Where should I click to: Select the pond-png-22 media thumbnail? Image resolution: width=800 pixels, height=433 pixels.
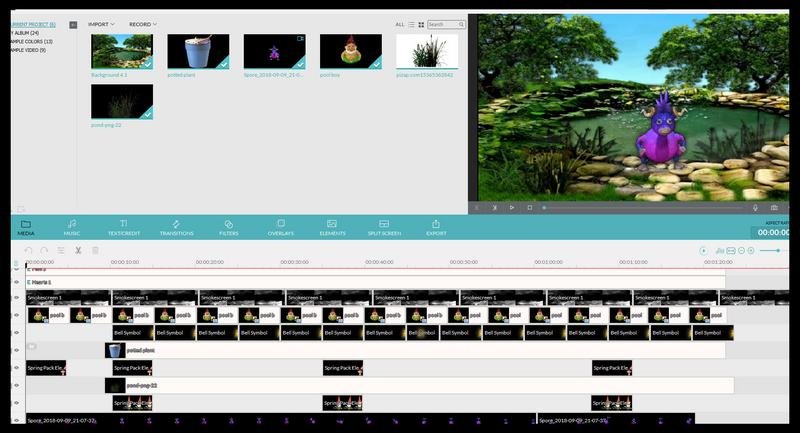(x=122, y=102)
